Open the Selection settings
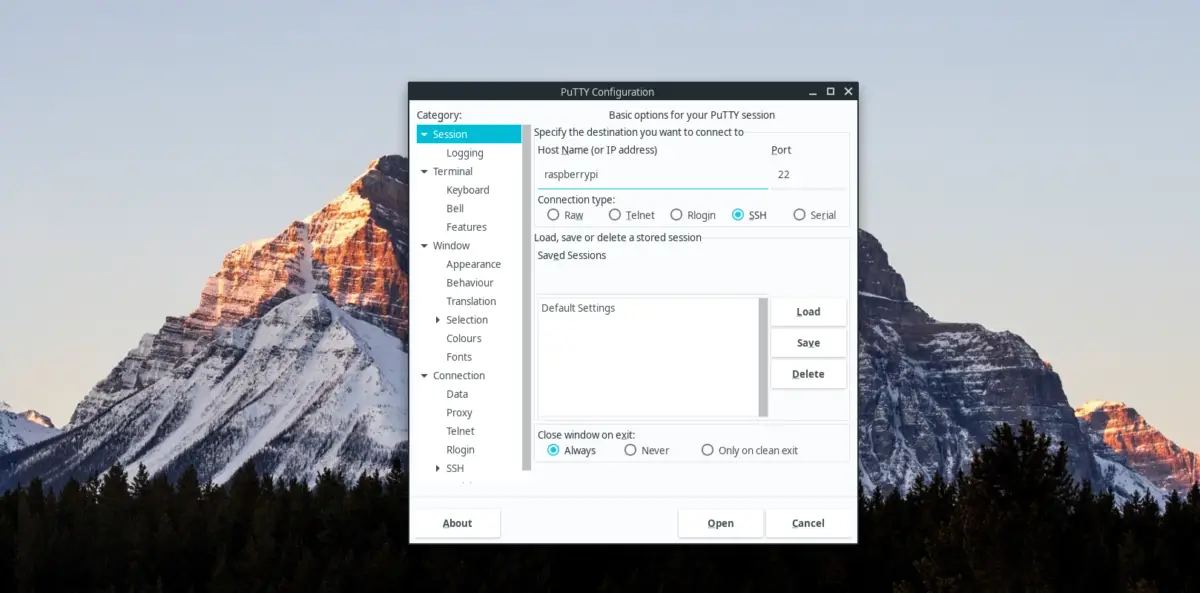Viewport: 1200px width, 593px height. tap(467, 320)
